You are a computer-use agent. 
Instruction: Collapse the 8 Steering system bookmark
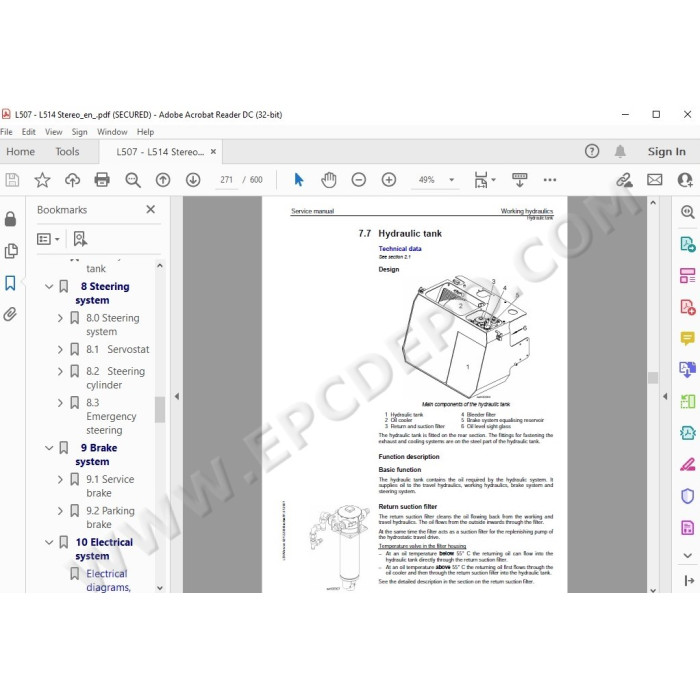49,287
